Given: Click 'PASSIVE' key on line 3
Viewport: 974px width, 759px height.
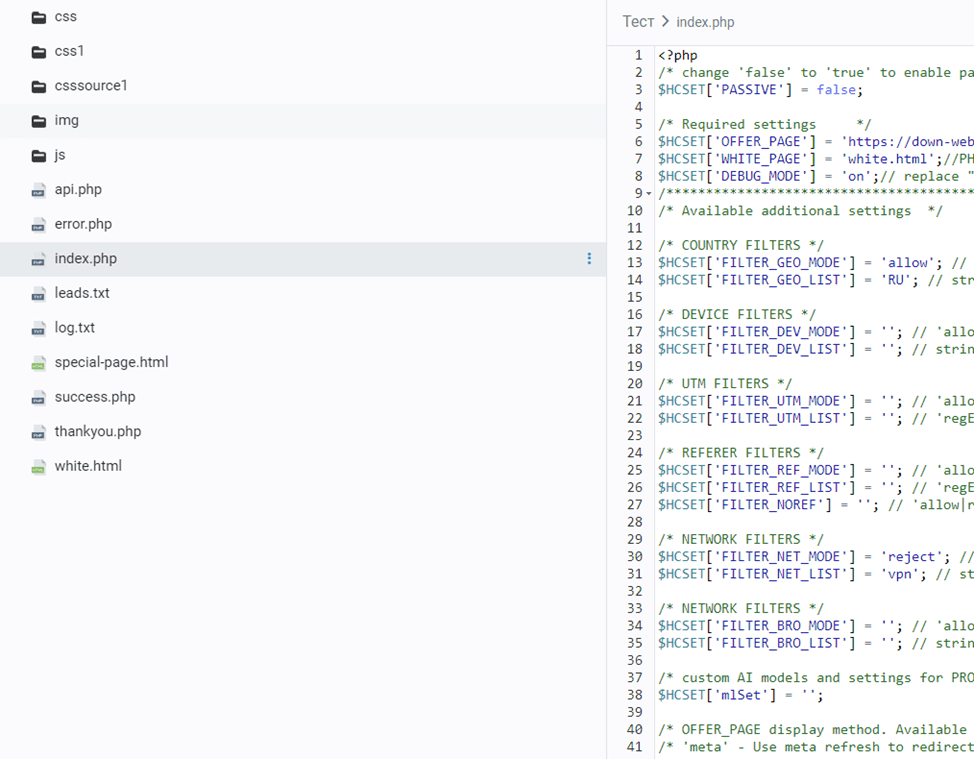Looking at the screenshot, I should tap(749, 90).
